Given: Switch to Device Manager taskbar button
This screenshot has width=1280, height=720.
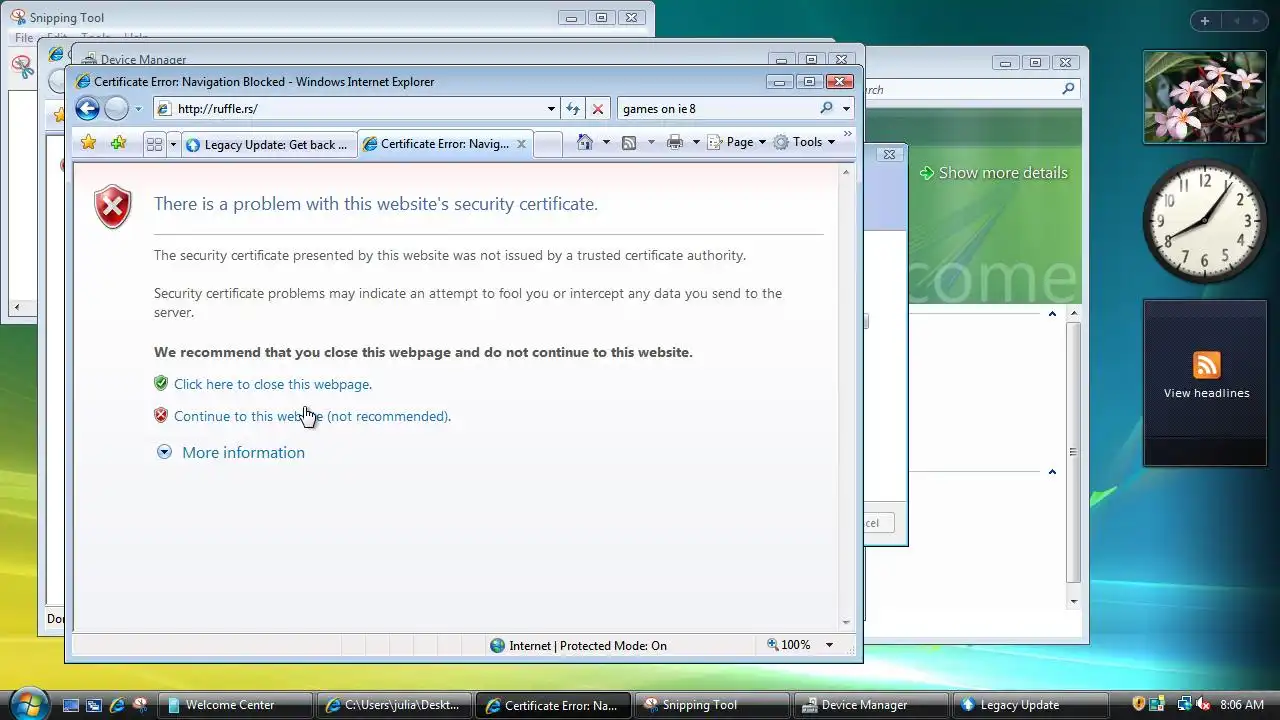Looking at the screenshot, I should pyautogui.click(x=873, y=705).
